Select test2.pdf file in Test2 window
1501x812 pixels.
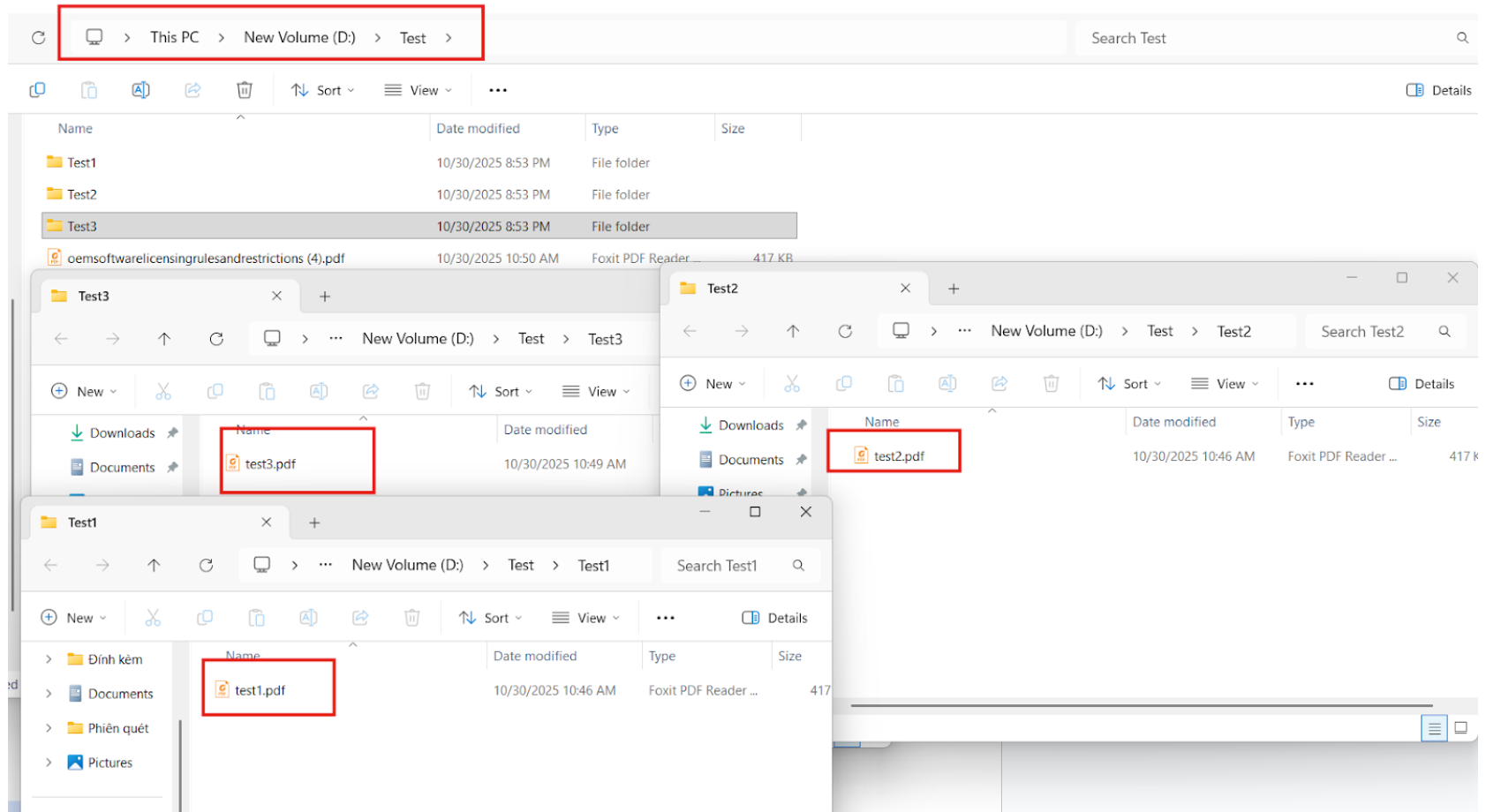coord(890,455)
